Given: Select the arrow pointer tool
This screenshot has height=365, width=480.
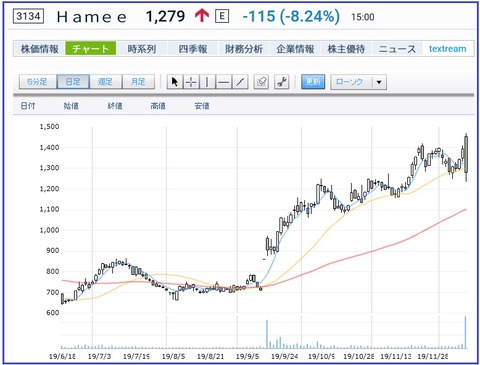Looking at the screenshot, I should (x=175, y=82).
